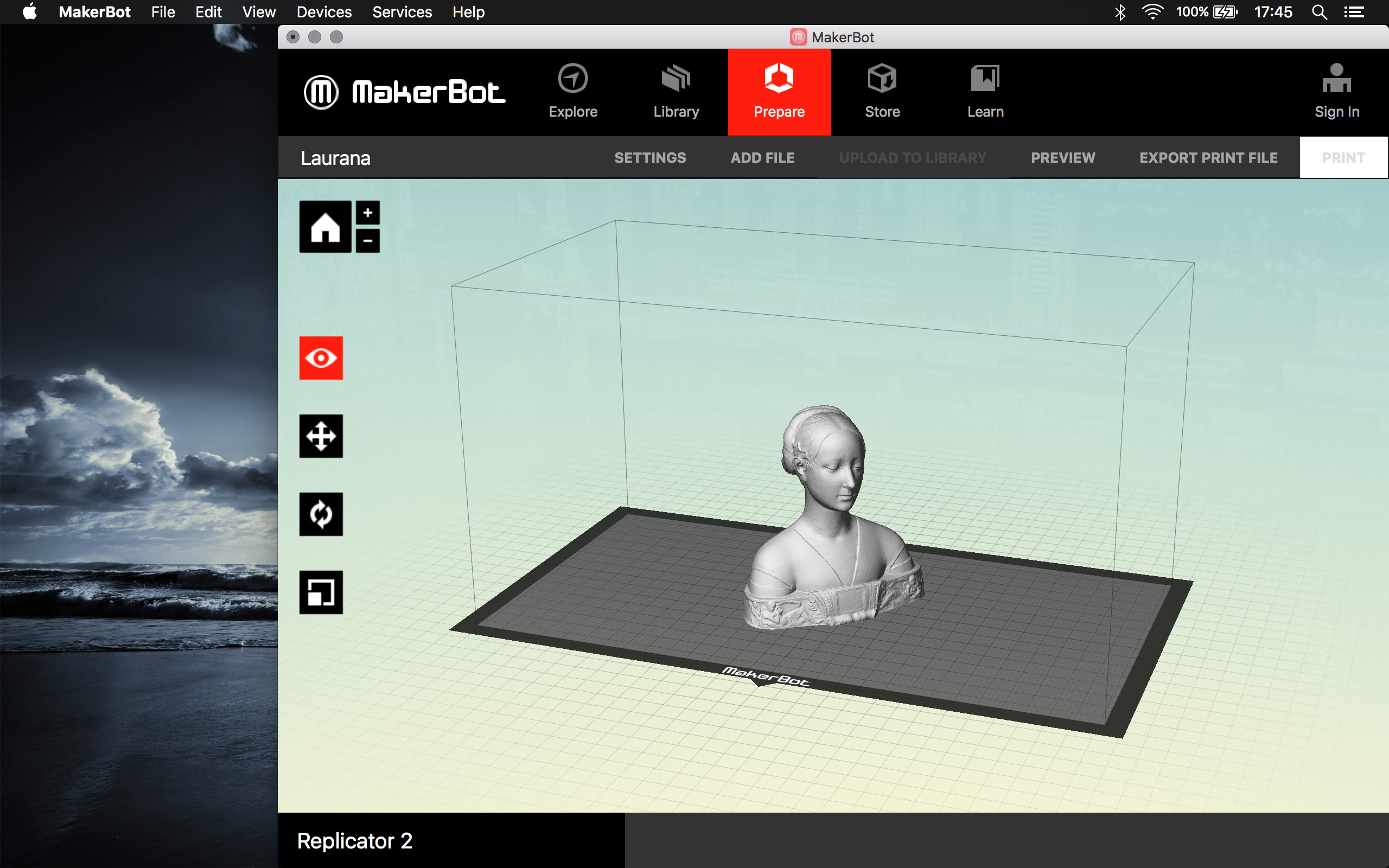Click the home view reset icon
1389x868 pixels.
click(325, 227)
